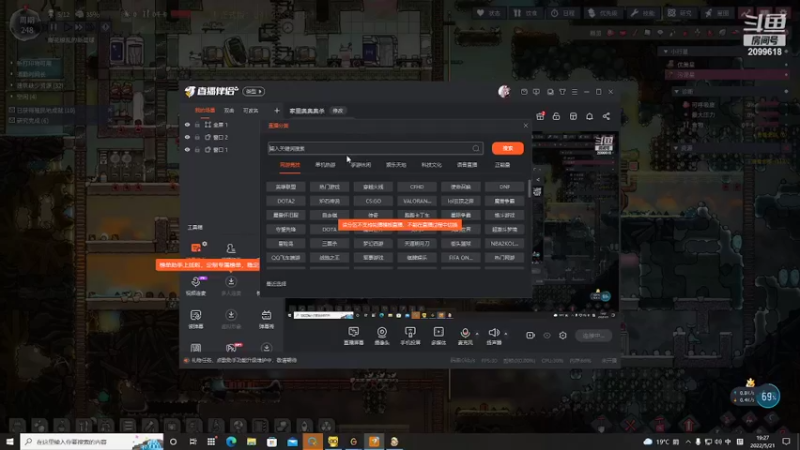Screen dimensions: 800x450
Task: Click the add scene plus icon
Action: (x=277, y=111)
